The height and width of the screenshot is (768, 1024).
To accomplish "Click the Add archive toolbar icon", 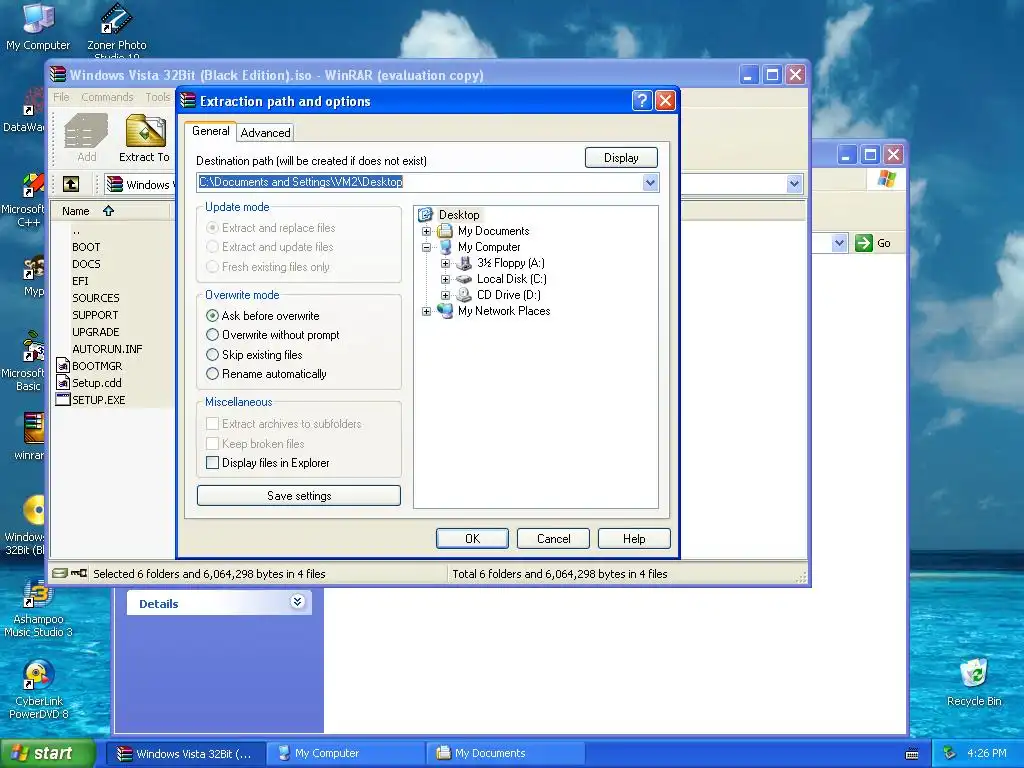I will click(x=86, y=131).
